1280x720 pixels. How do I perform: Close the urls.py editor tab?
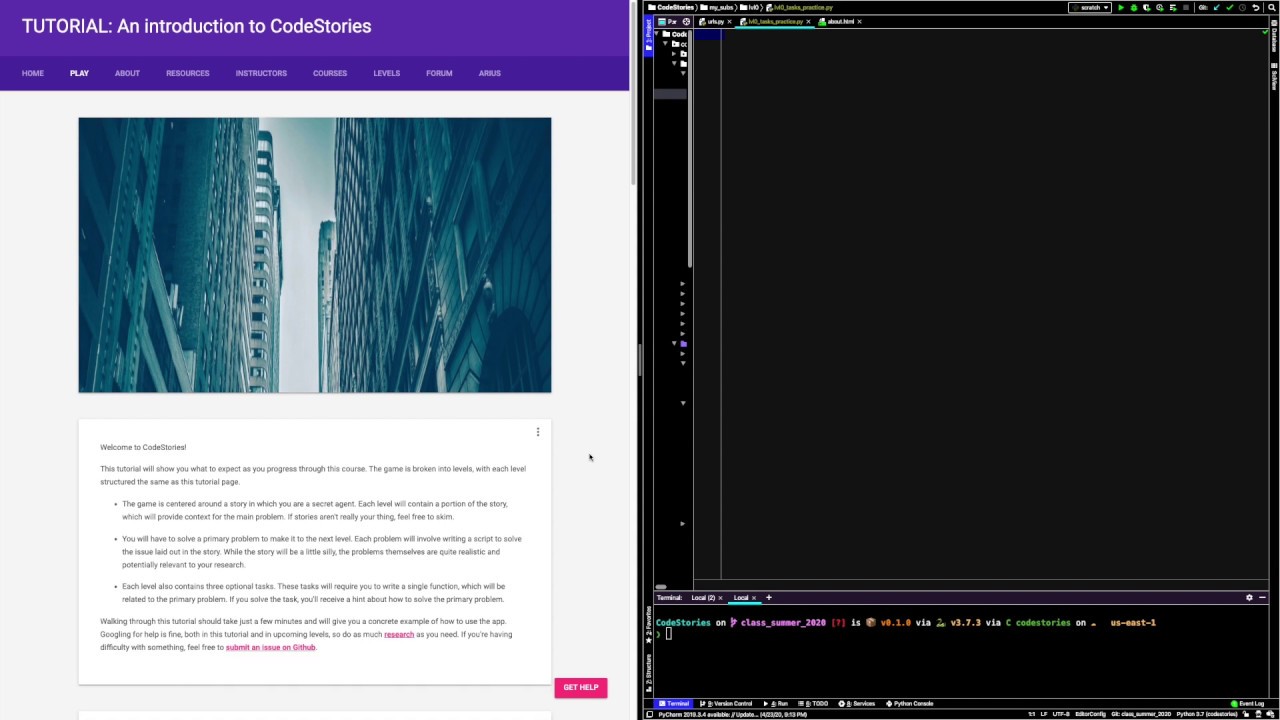pos(730,21)
